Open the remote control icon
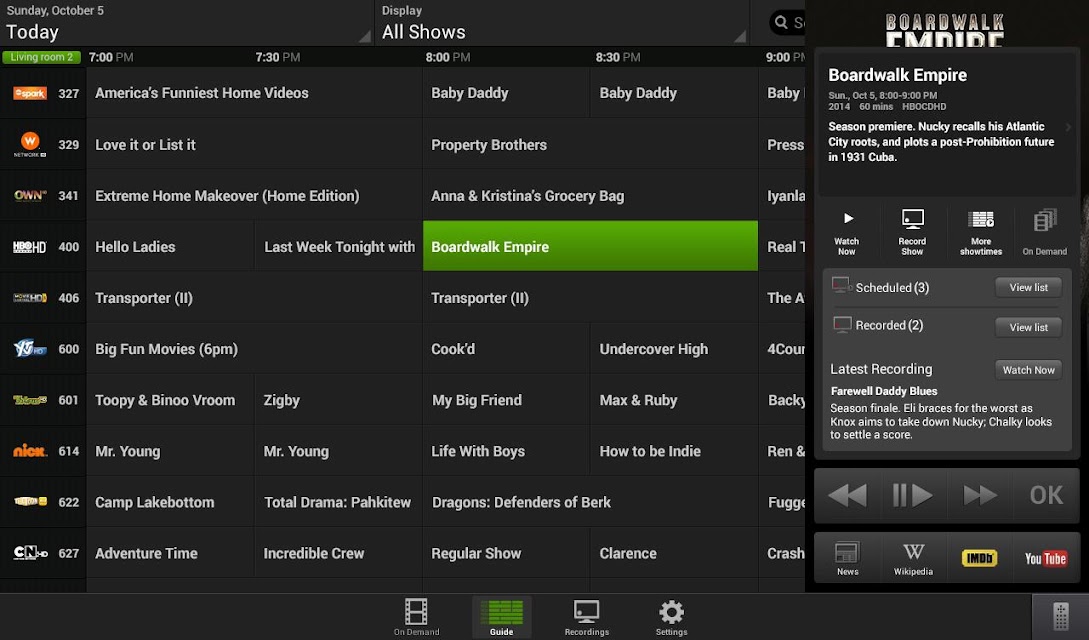 pyautogui.click(x=1061, y=616)
